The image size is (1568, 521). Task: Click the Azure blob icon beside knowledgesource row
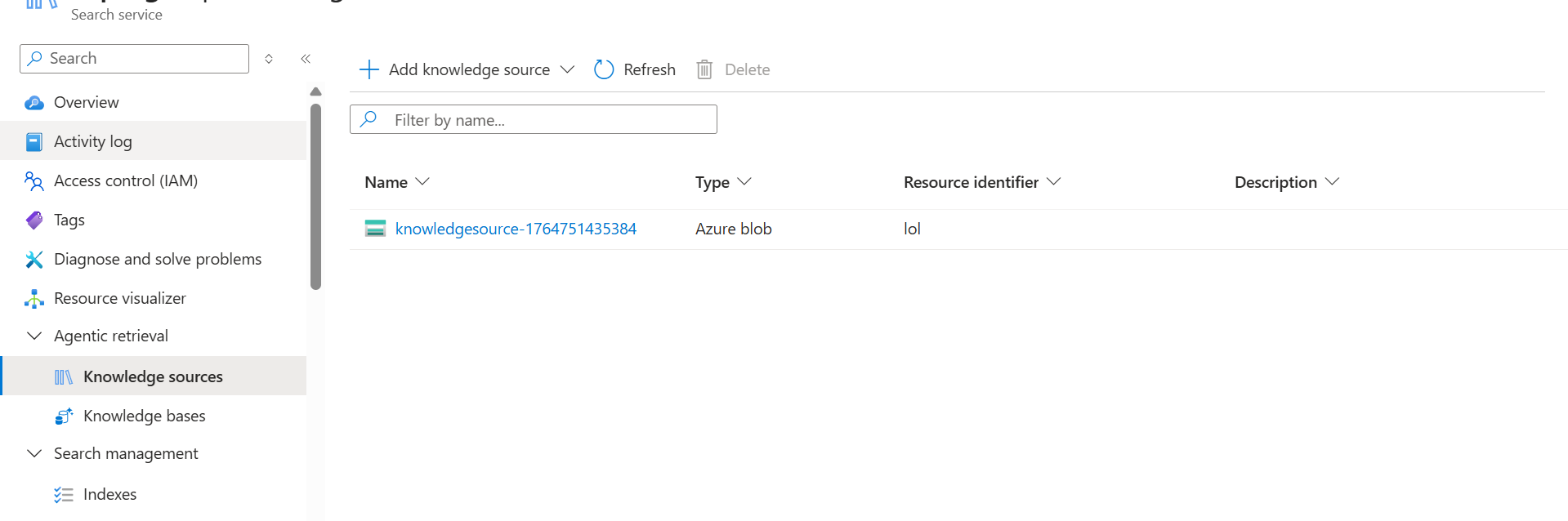[x=375, y=229]
